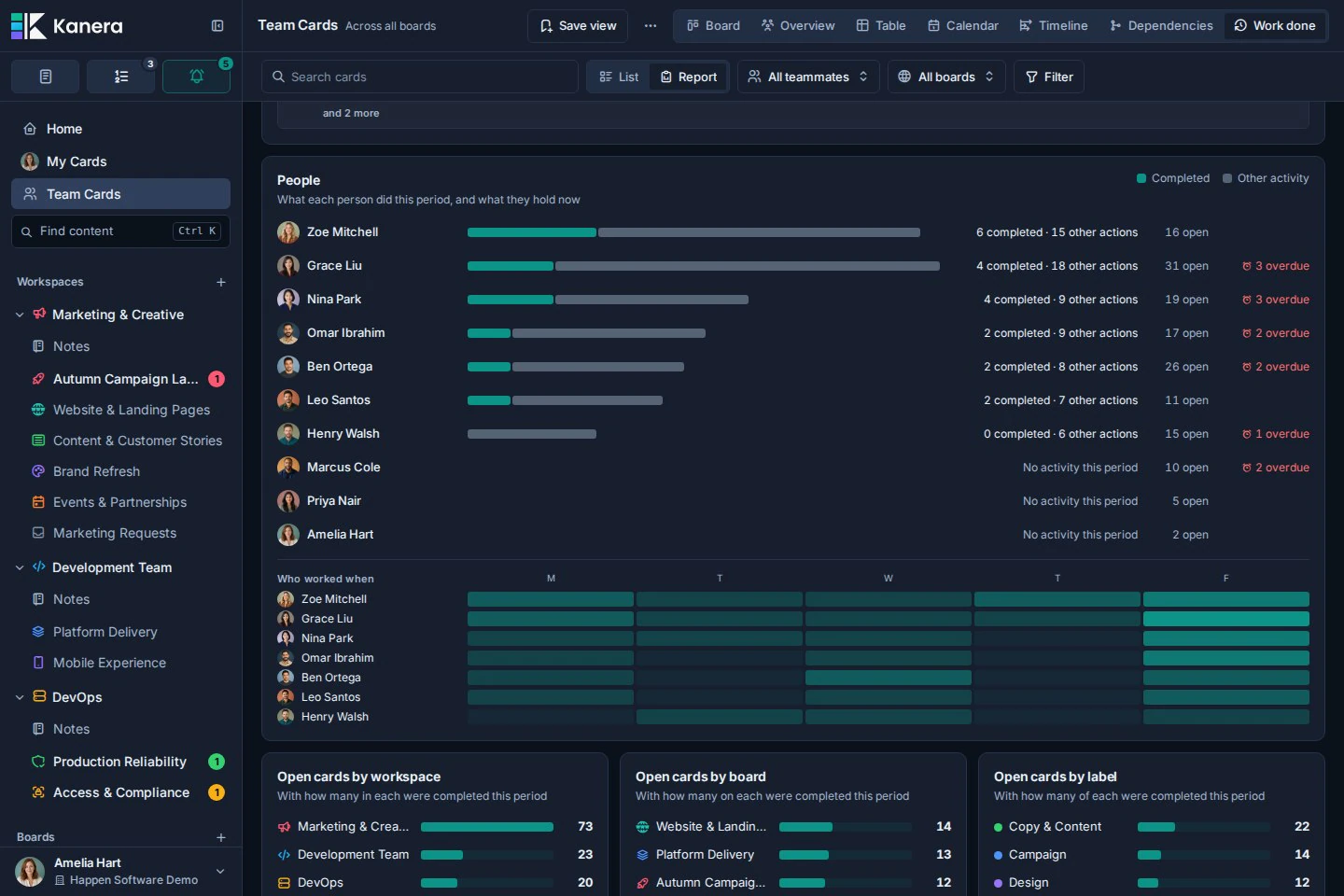Collapse the sidebar with the panel icon
Image resolution: width=1344 pixels, height=896 pixels.
tap(217, 26)
